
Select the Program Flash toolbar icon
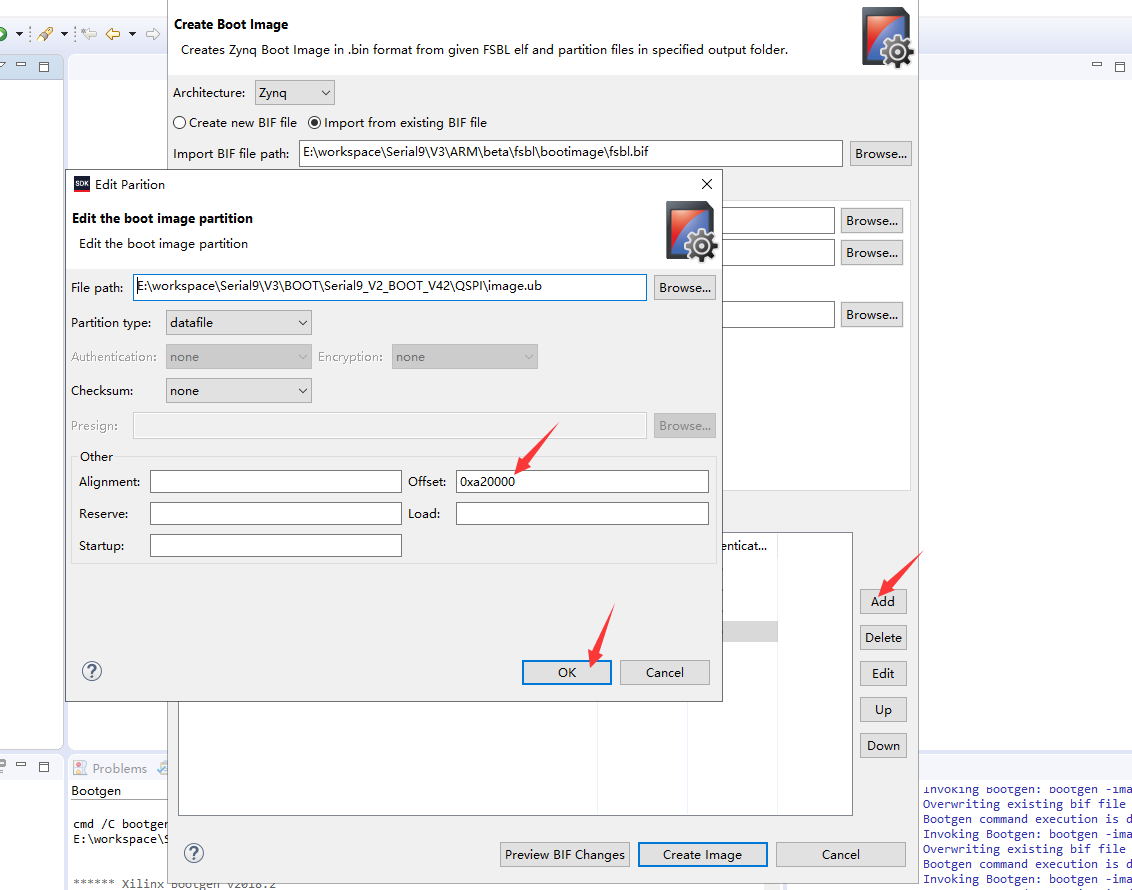45,34
